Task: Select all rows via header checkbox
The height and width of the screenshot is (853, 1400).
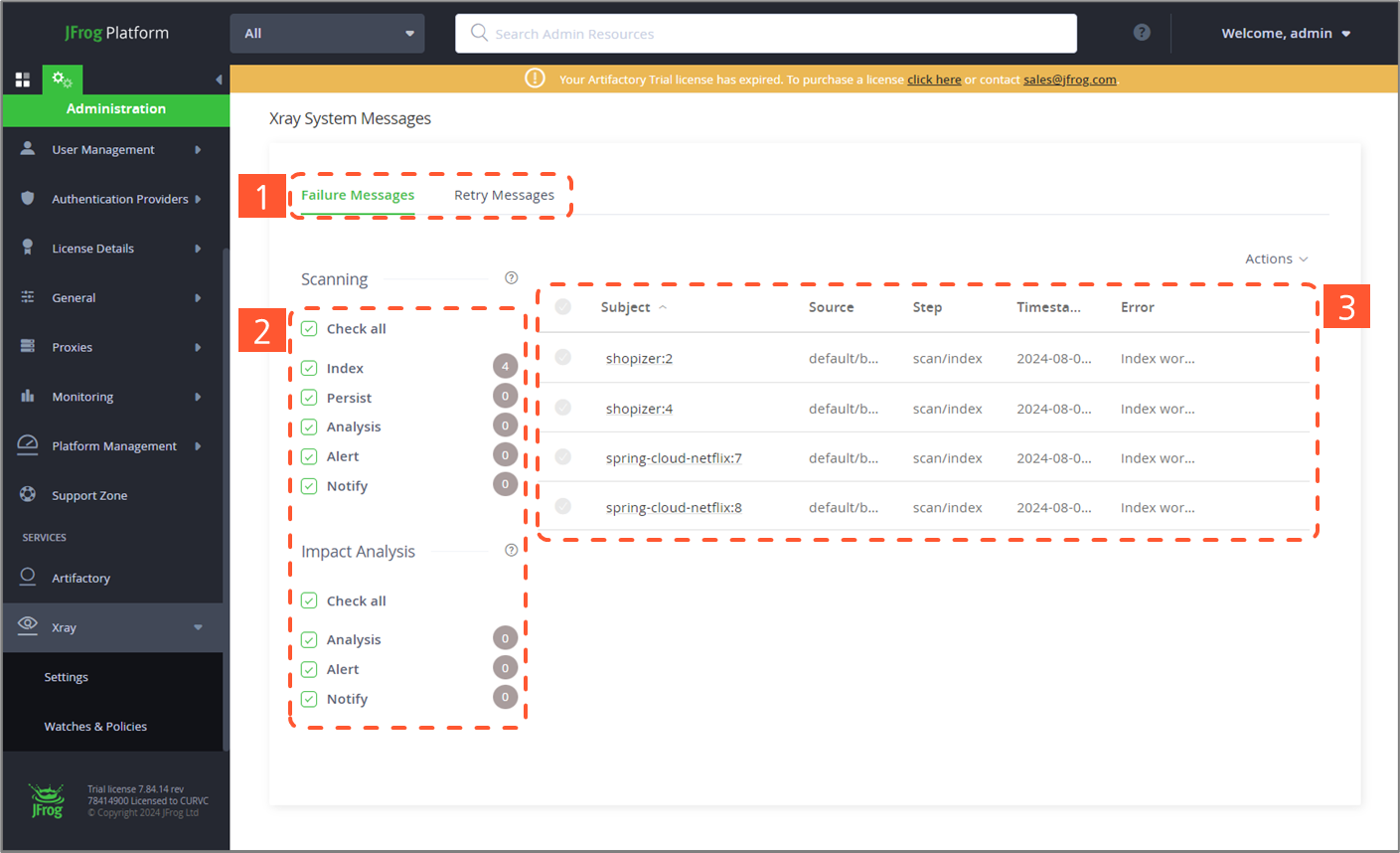Action: point(563,306)
